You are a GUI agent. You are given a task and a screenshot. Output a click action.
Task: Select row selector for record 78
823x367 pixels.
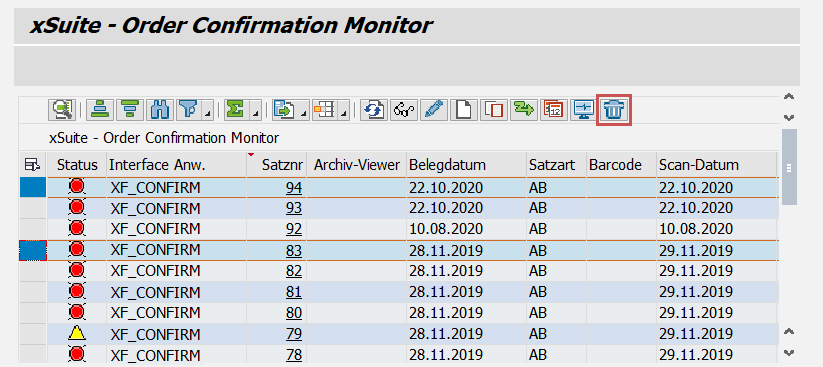[33, 354]
